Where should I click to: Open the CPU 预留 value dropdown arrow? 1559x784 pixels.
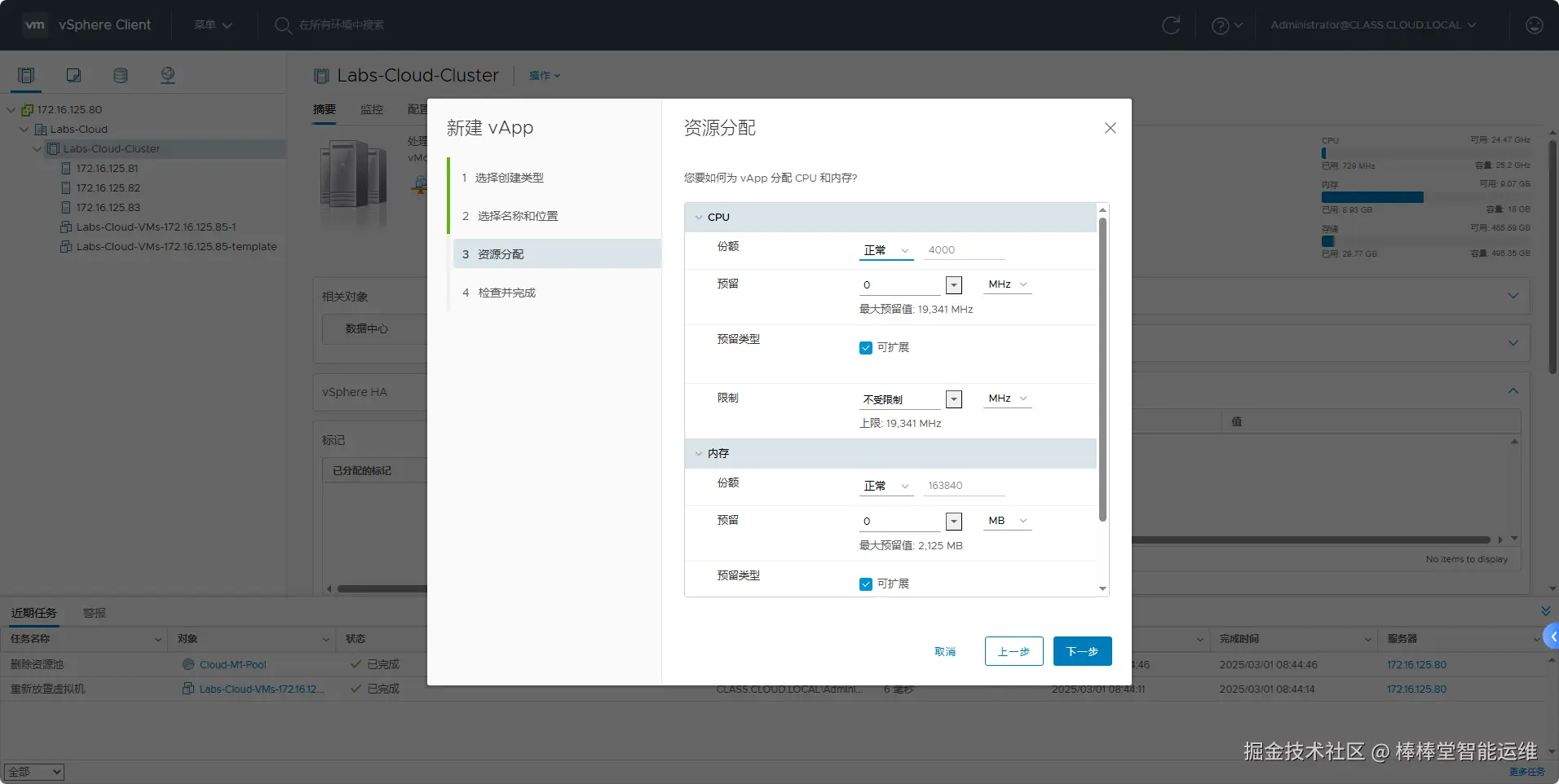pyautogui.click(x=954, y=285)
